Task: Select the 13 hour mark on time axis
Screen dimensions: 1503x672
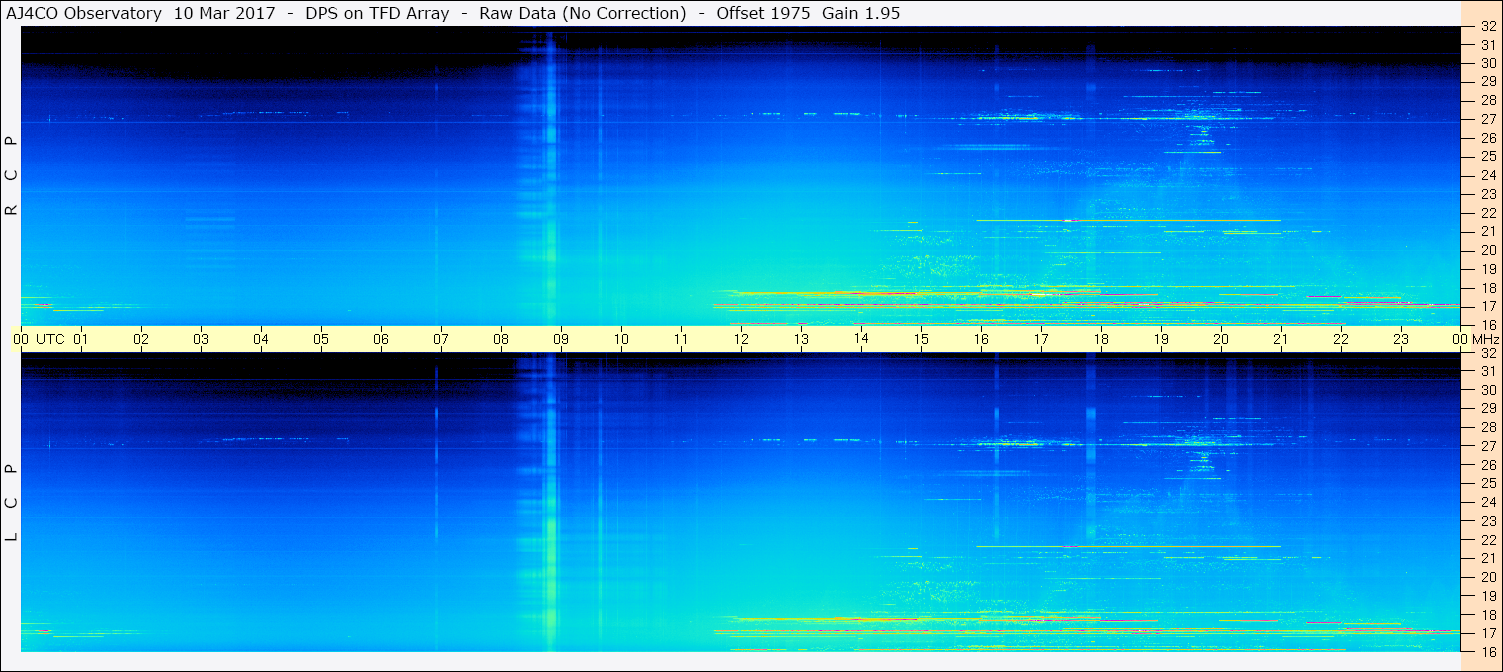Action: coord(801,339)
